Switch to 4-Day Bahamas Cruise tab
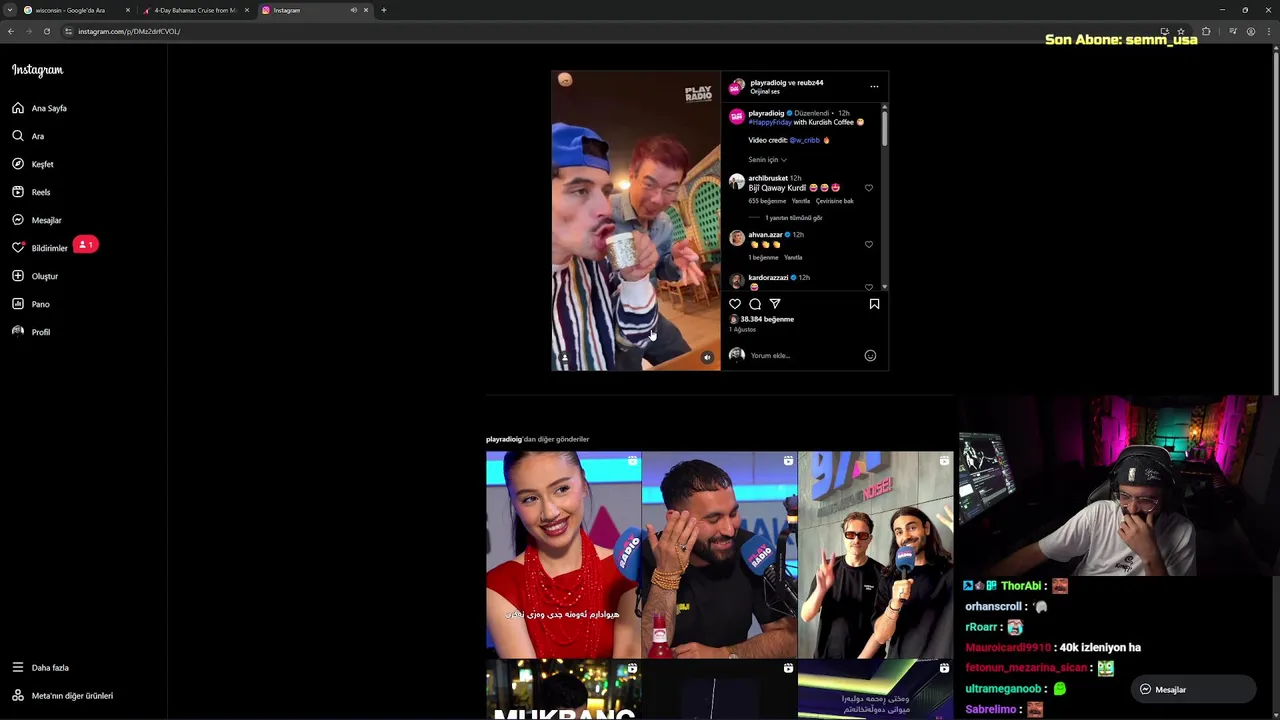Screen dimensions: 1280x720 tap(195, 10)
